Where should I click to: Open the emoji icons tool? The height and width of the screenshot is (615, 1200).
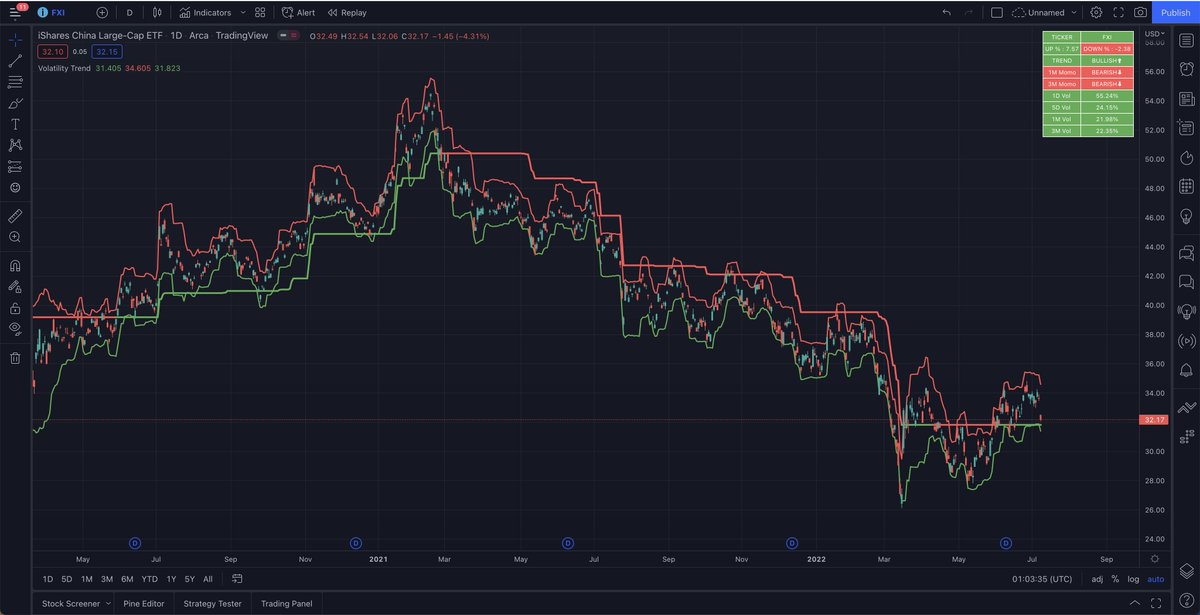click(15, 187)
